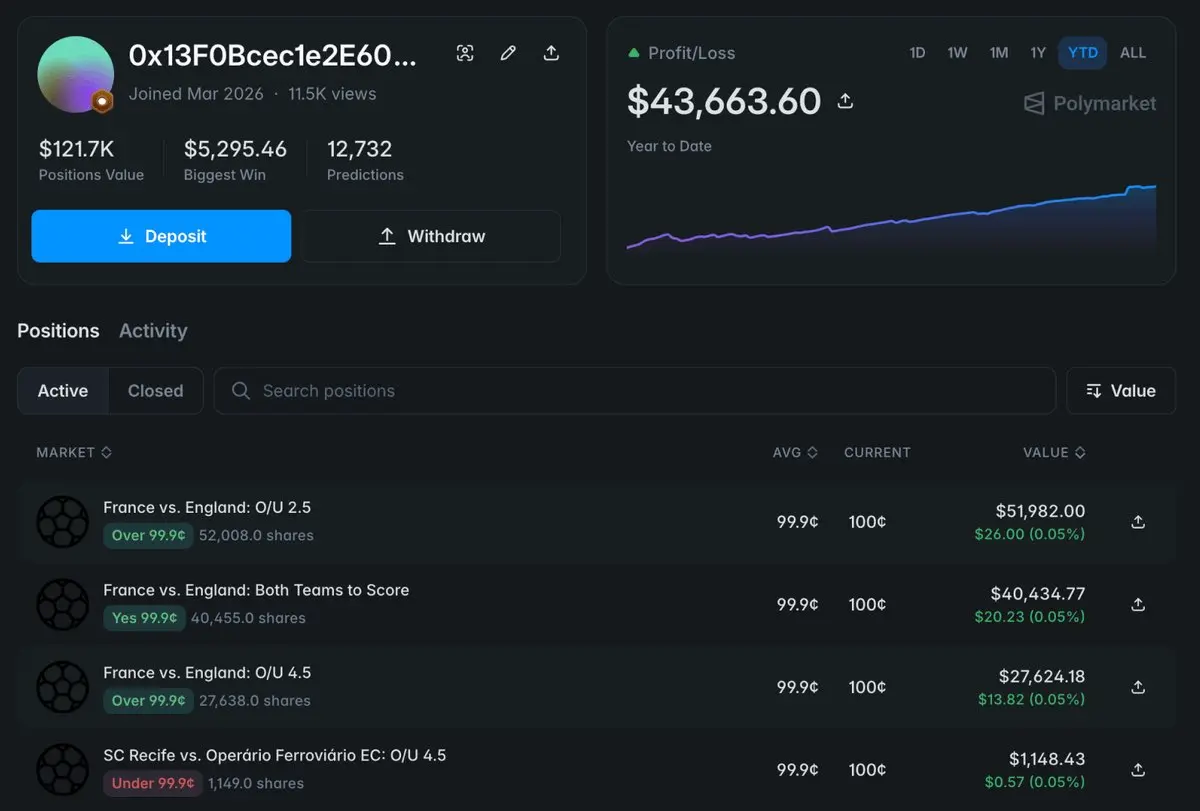Click share icon beside $43,663.60 profit
This screenshot has height=811, width=1200.
click(x=845, y=101)
